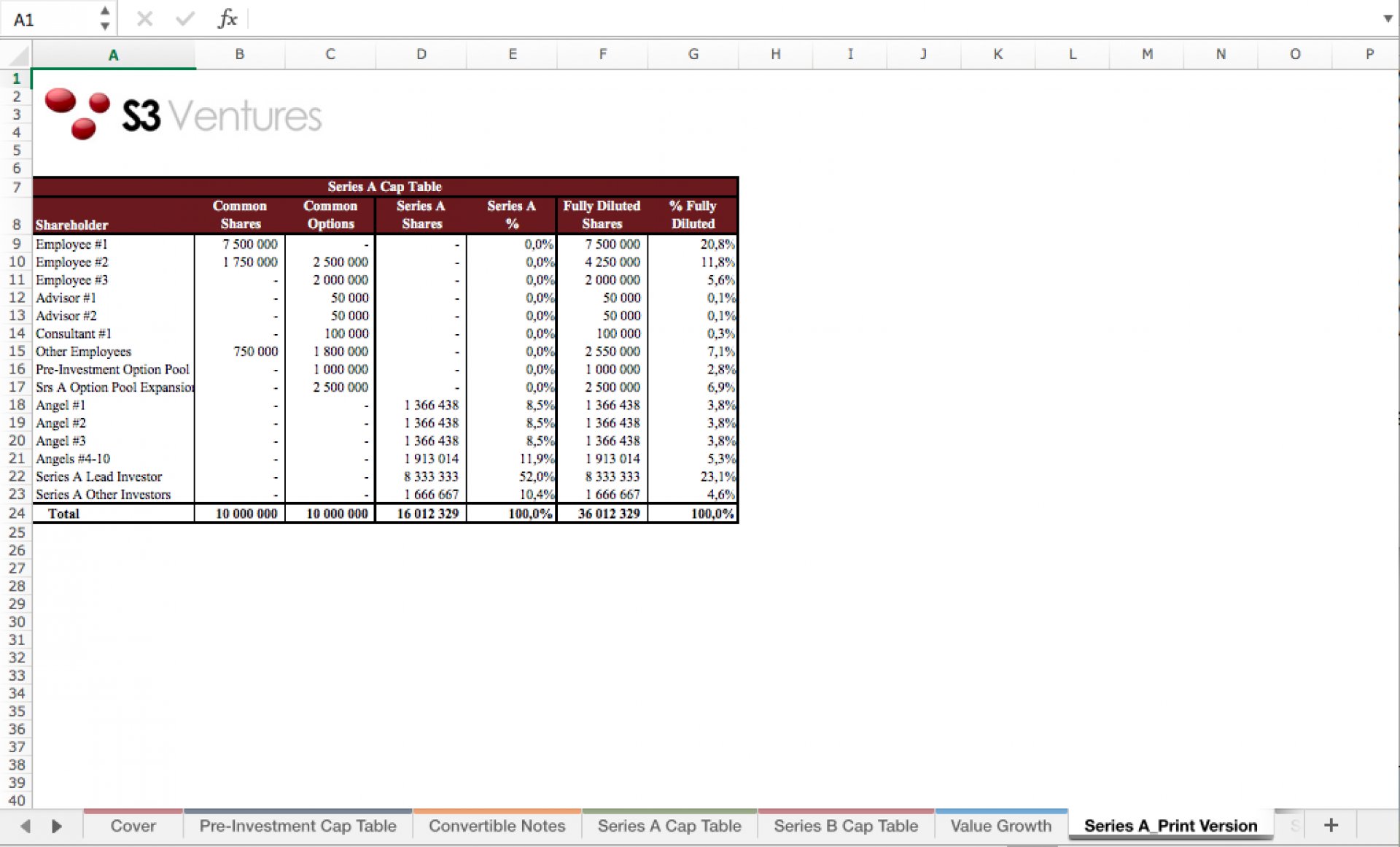Select column D header
Viewport: 1400px width, 847px height.
click(421, 55)
